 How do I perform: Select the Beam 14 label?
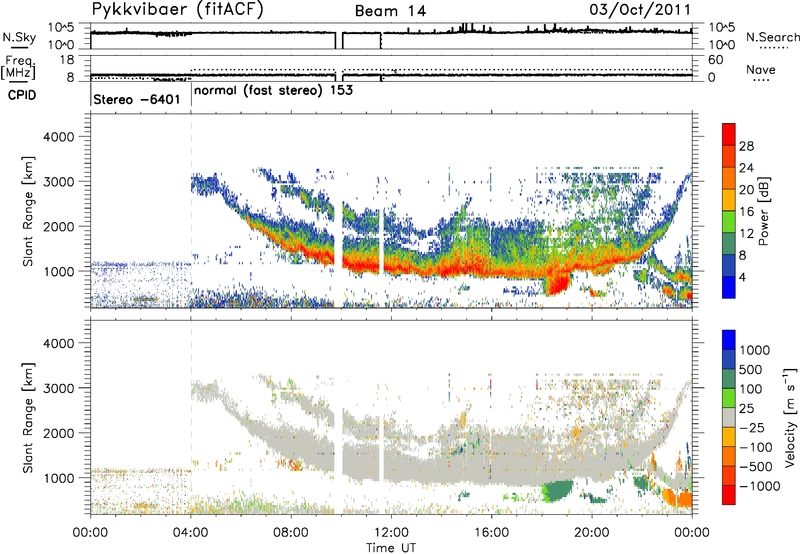pos(390,11)
